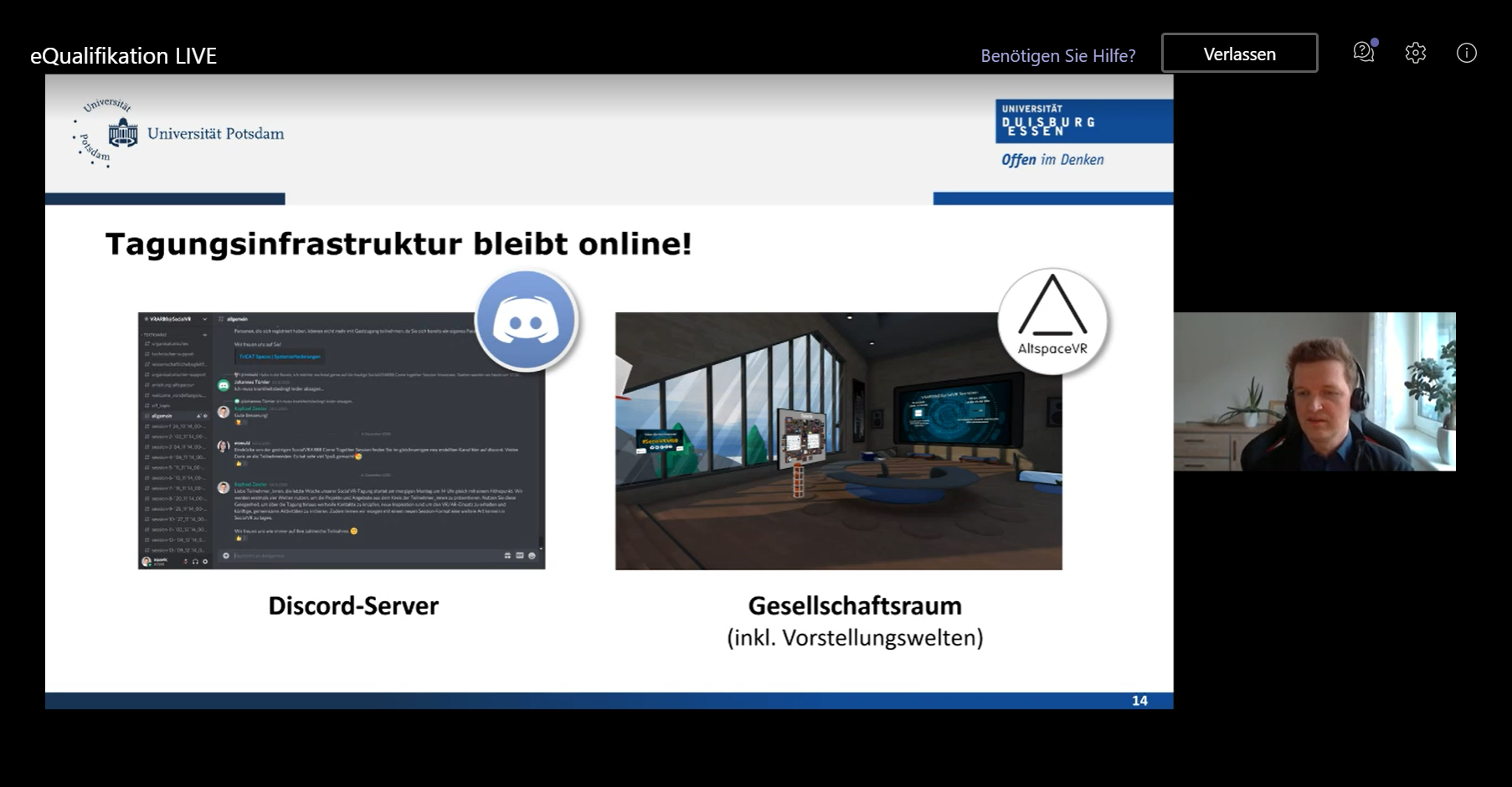Click the TriCAT Spaces link in Discord chat
This screenshot has height=787, width=1512.
coord(280,357)
